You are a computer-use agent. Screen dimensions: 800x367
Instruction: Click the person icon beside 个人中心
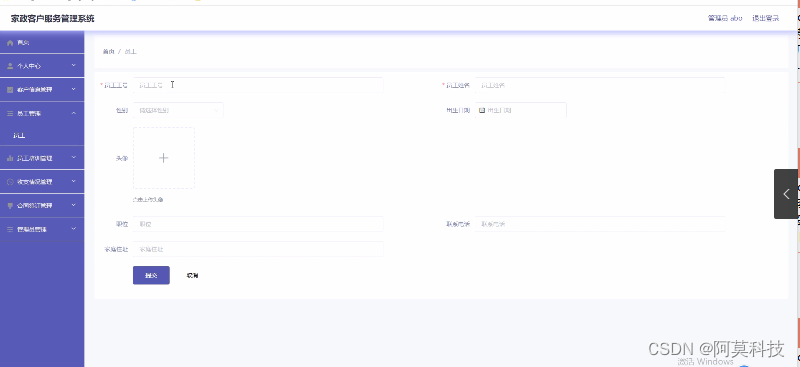pos(10,66)
